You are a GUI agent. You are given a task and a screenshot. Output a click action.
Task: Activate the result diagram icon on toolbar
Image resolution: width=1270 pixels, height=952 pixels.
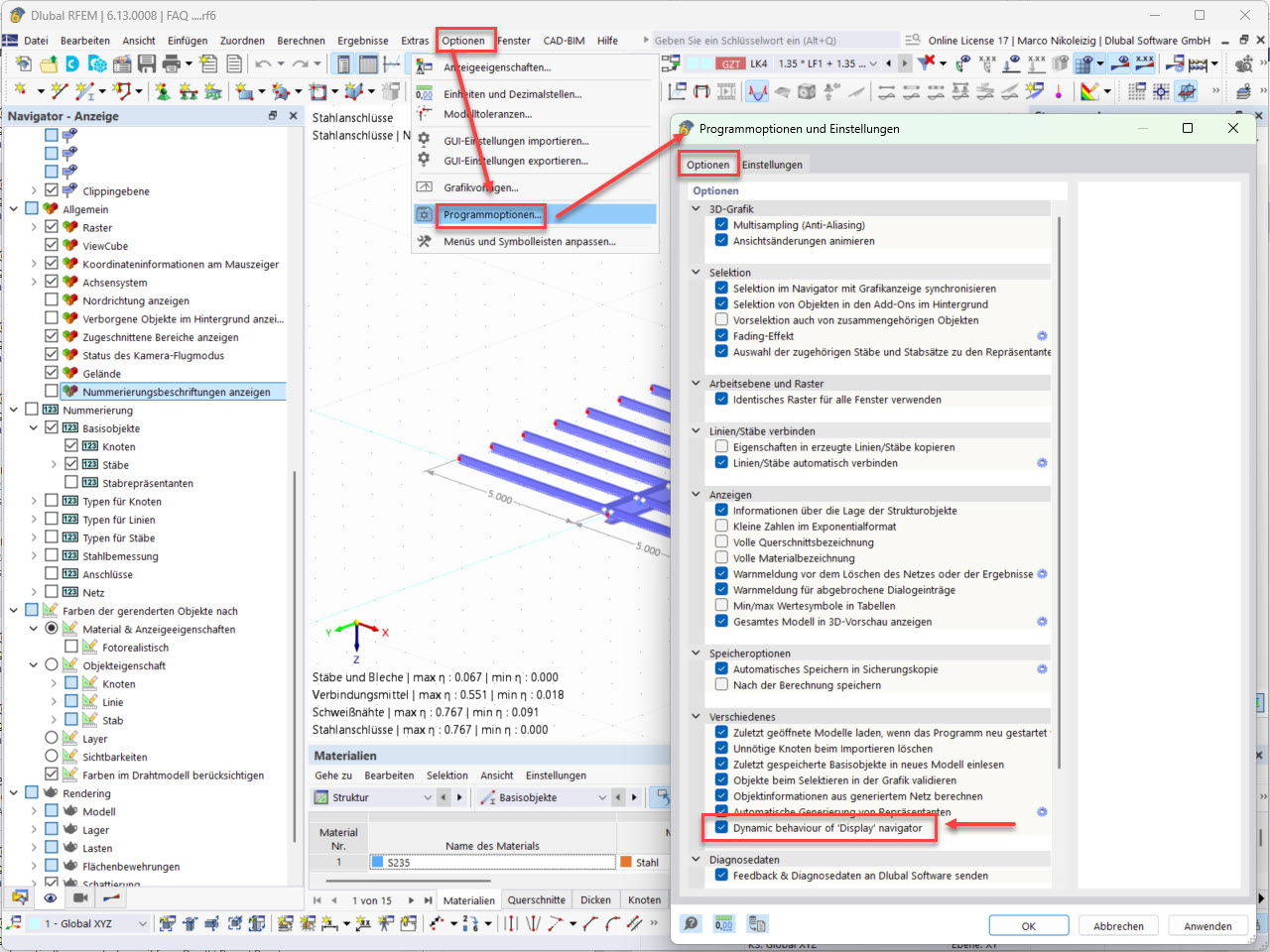tap(758, 89)
